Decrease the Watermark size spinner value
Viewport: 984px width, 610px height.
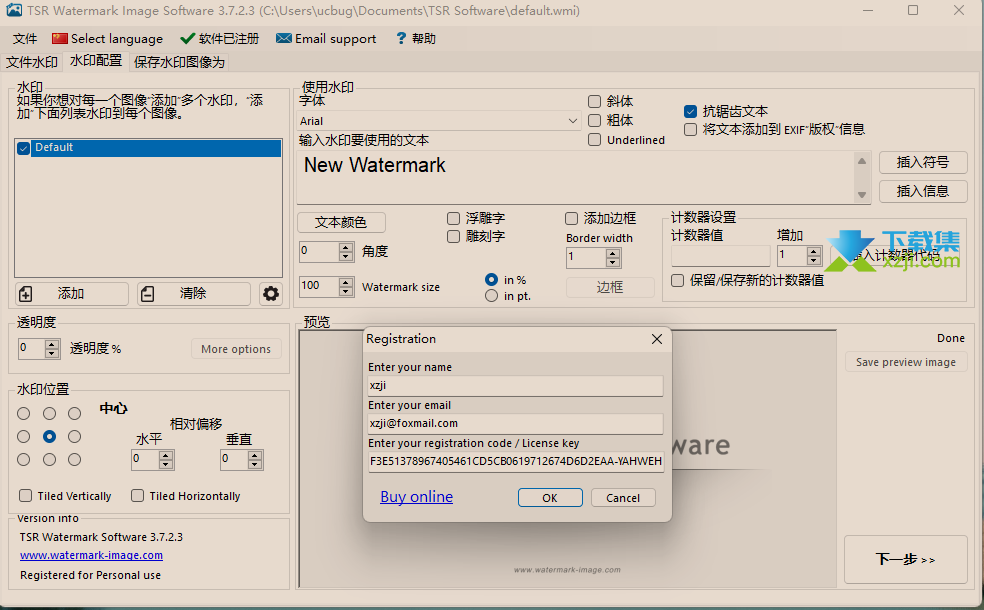tap(346, 292)
